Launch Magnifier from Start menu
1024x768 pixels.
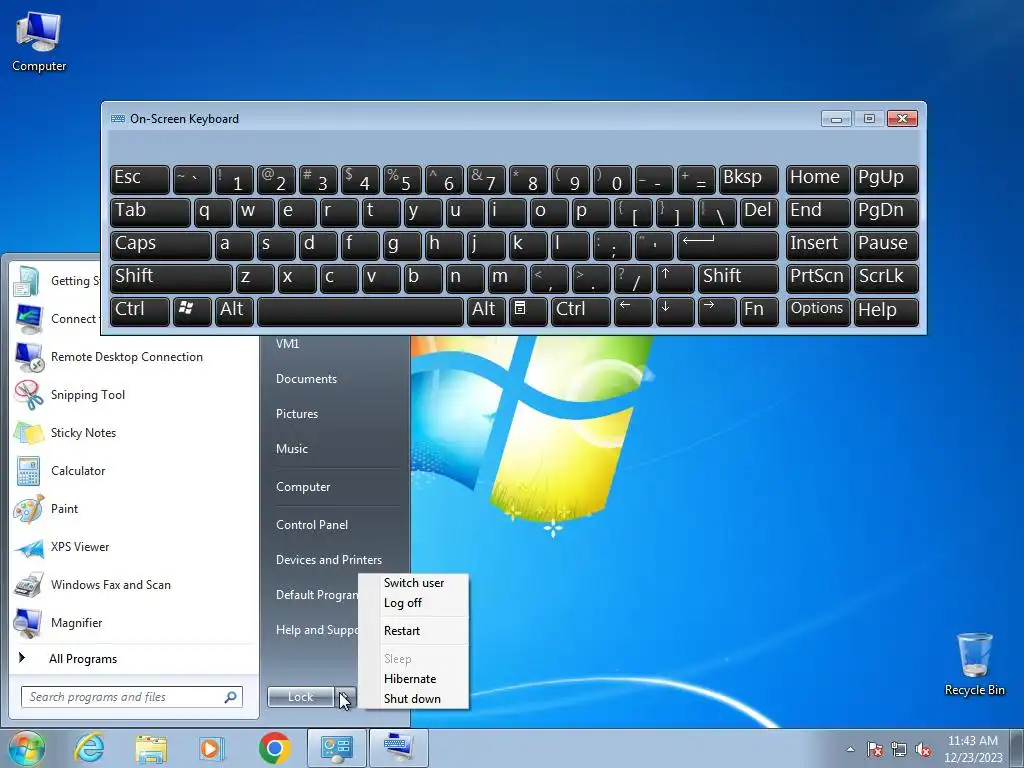tap(134, 622)
